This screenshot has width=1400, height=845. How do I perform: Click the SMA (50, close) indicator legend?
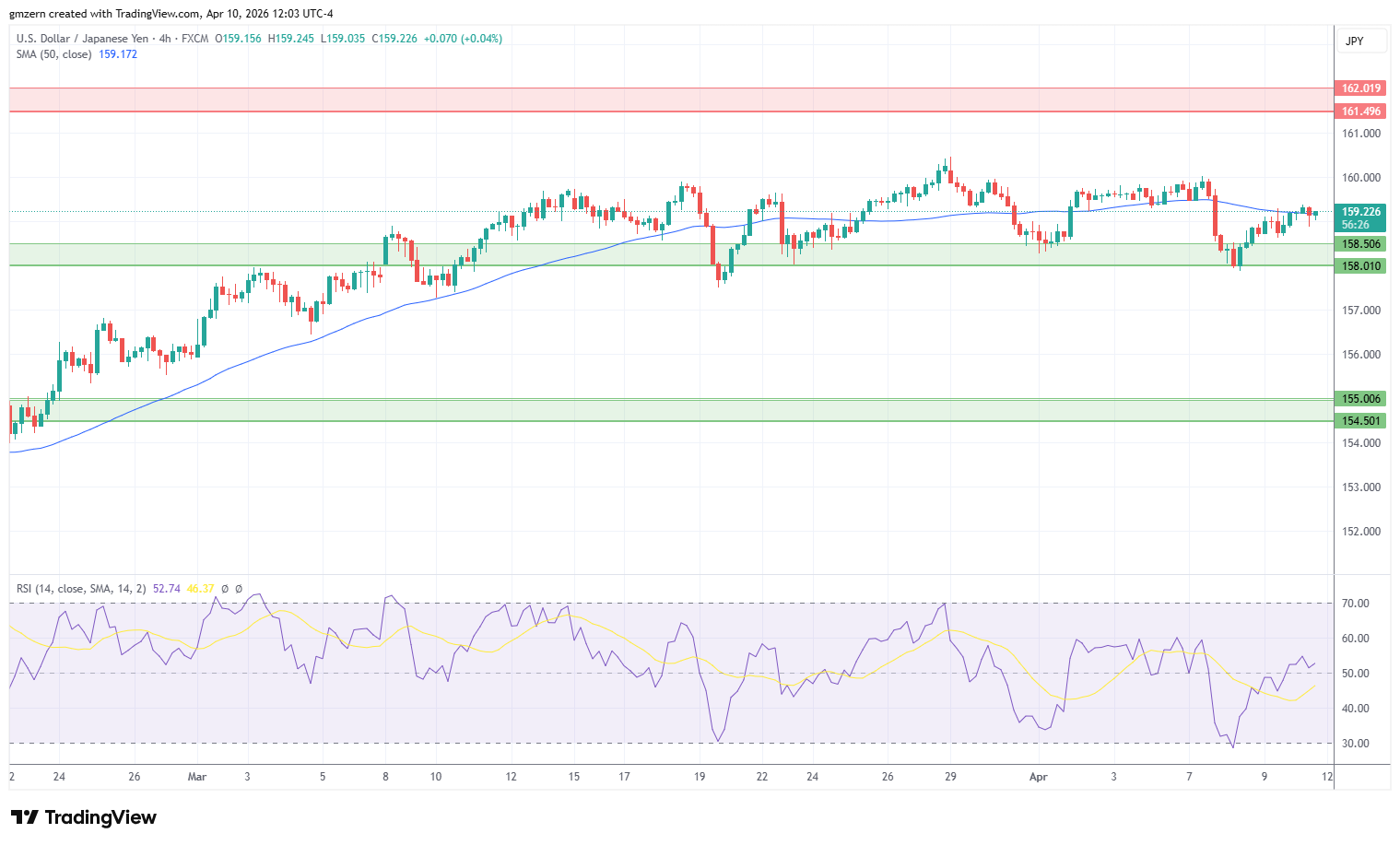click(x=53, y=54)
